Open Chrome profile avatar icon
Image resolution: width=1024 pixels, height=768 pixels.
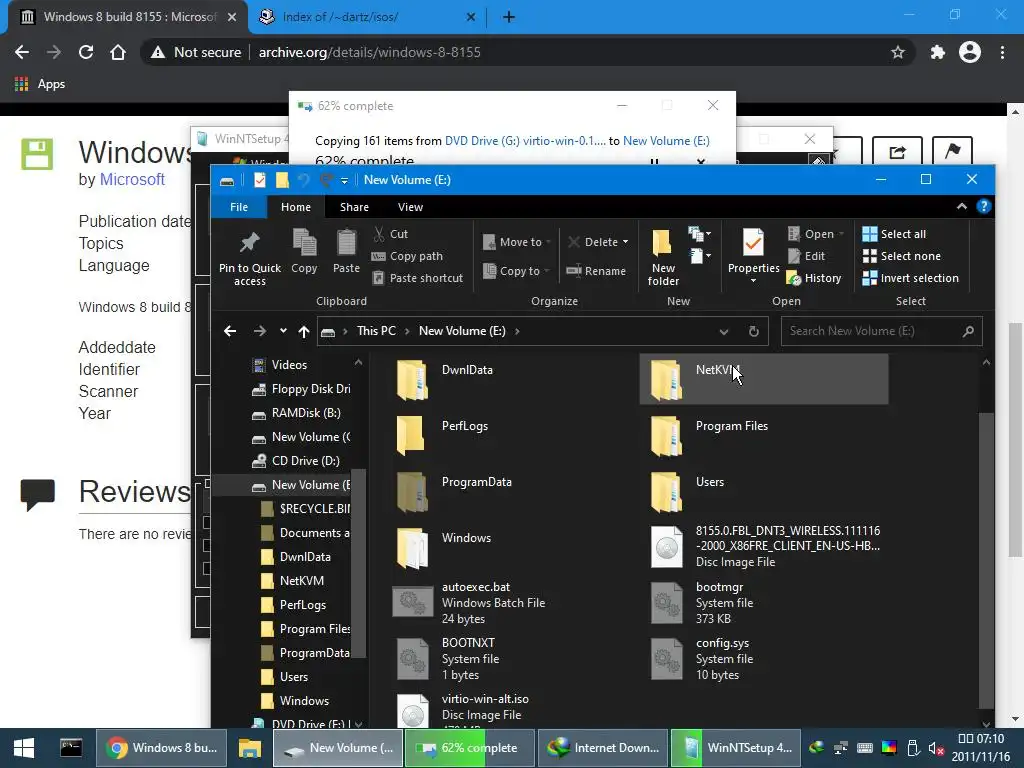tap(970, 52)
